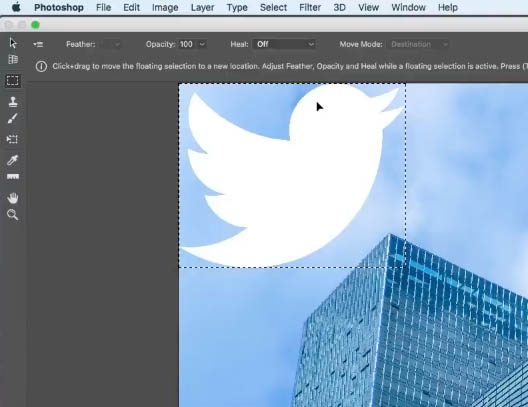
Task: Open the Type menu
Action: point(237,7)
